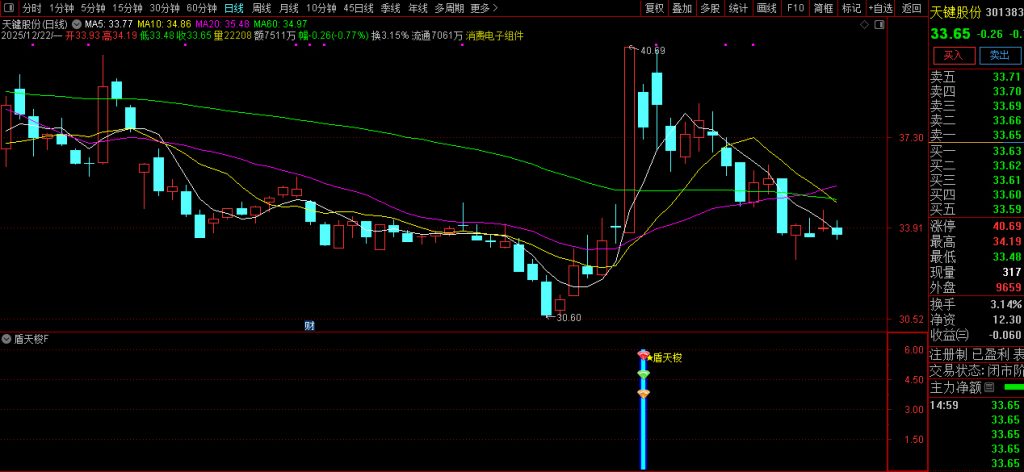
Task: Click the 30.60 low price marker
Action: (x=564, y=317)
